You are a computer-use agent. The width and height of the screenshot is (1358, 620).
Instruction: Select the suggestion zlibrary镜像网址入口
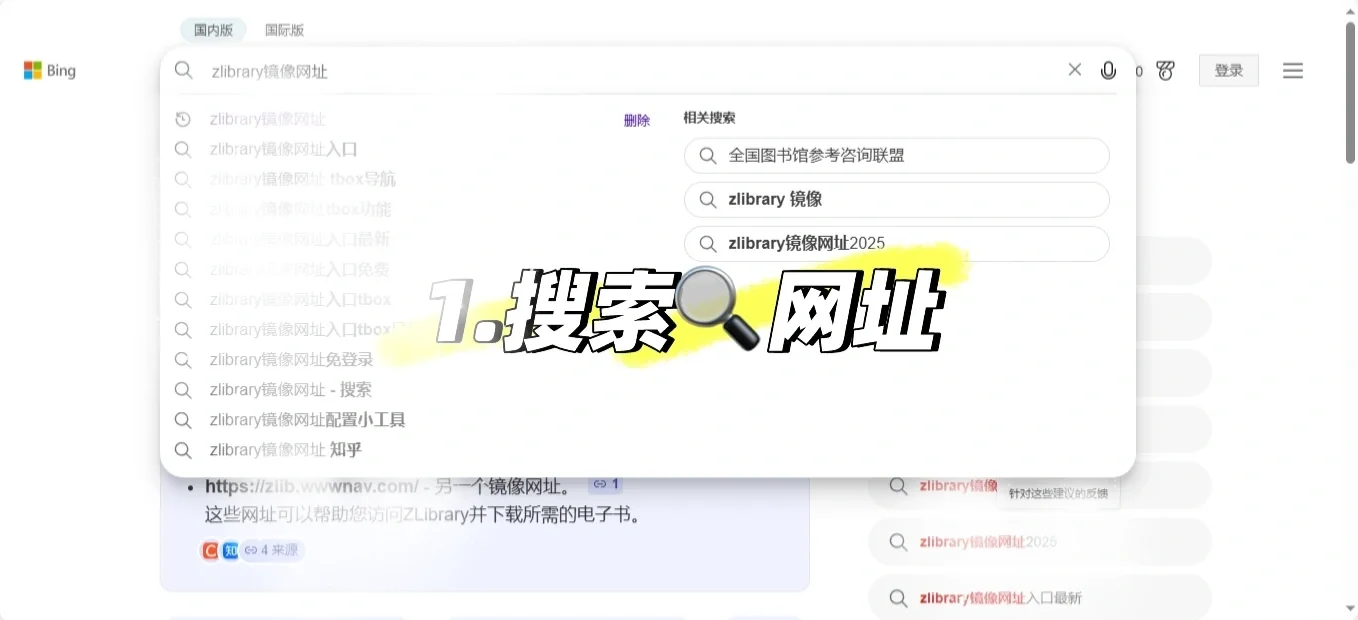coord(284,149)
